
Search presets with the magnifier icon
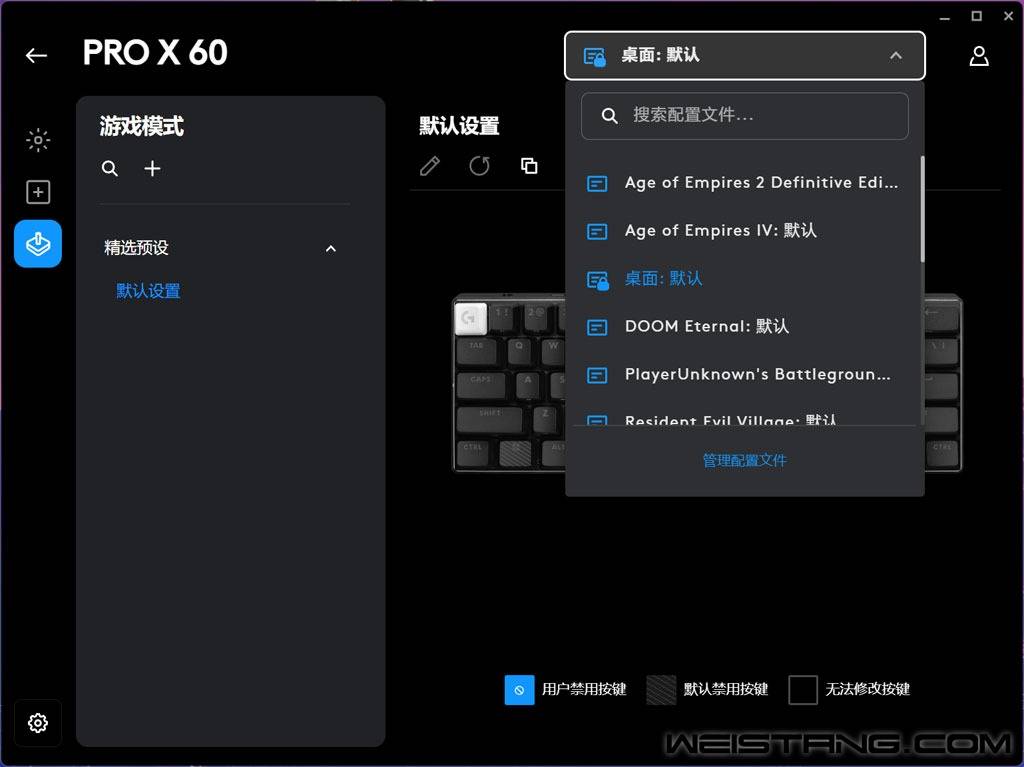(110, 169)
